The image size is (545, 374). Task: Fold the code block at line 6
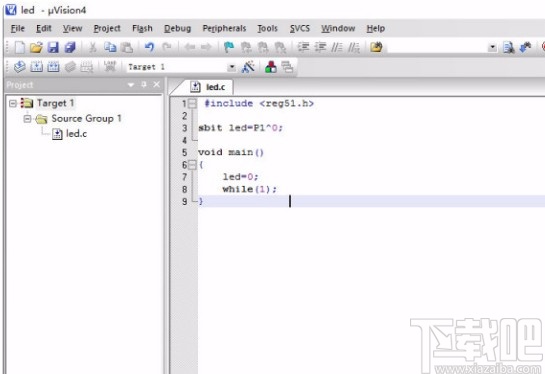[192, 165]
